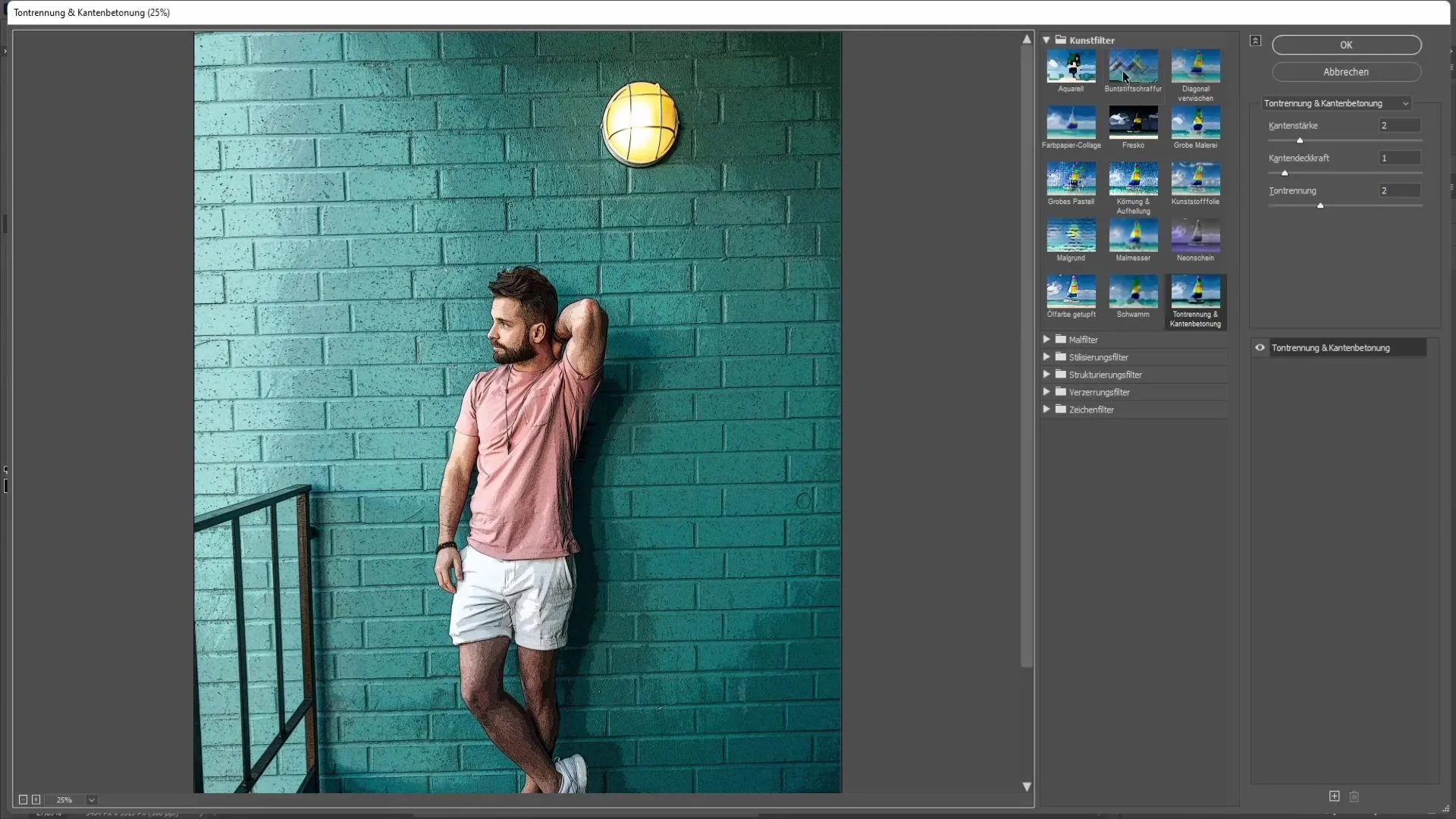Collapse the filter gallery thumbnails panel
The height and width of the screenshot is (819, 1456).
(1256, 40)
